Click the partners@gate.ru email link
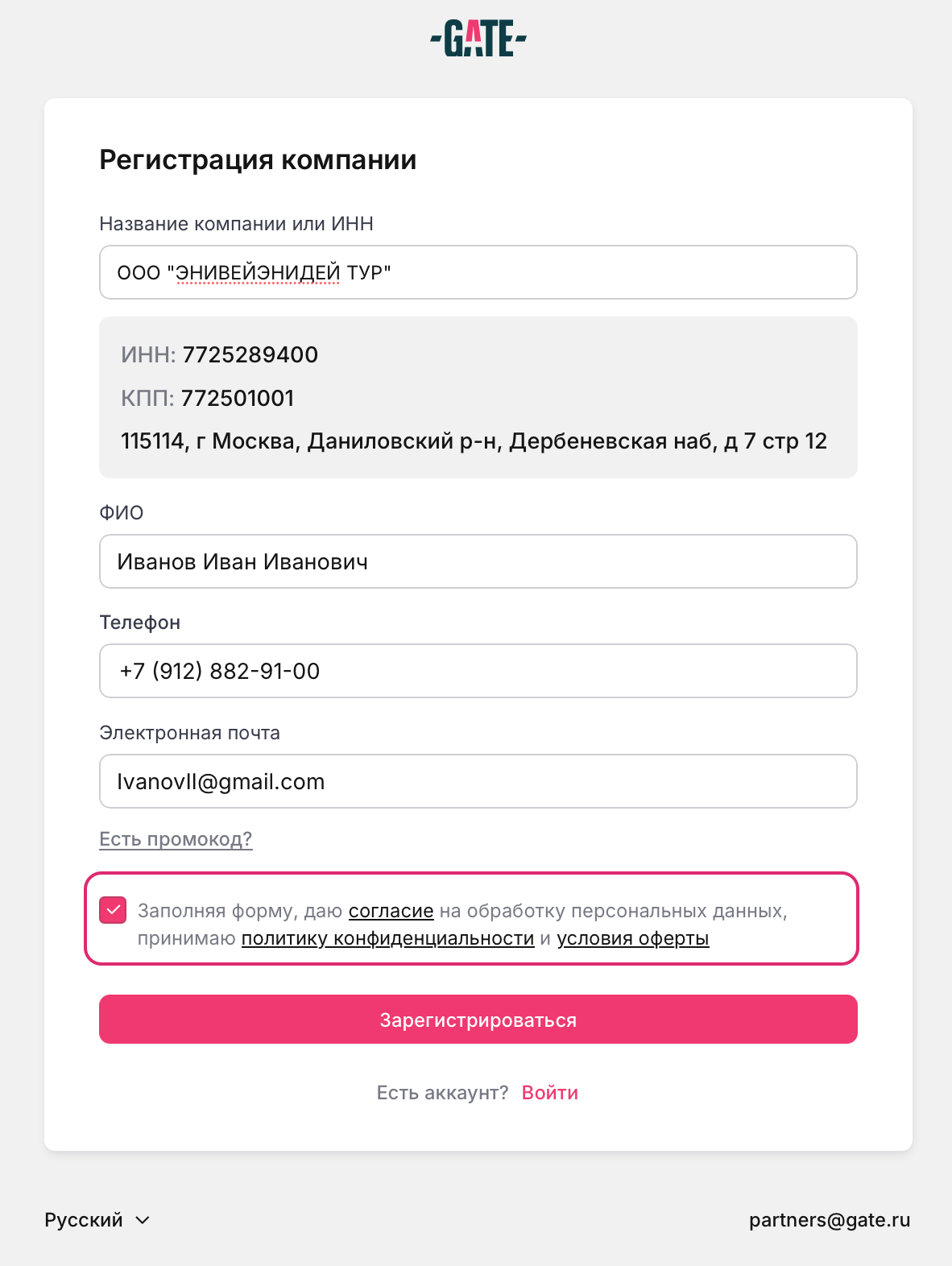Image resolution: width=952 pixels, height=1266 pixels. point(829,1220)
